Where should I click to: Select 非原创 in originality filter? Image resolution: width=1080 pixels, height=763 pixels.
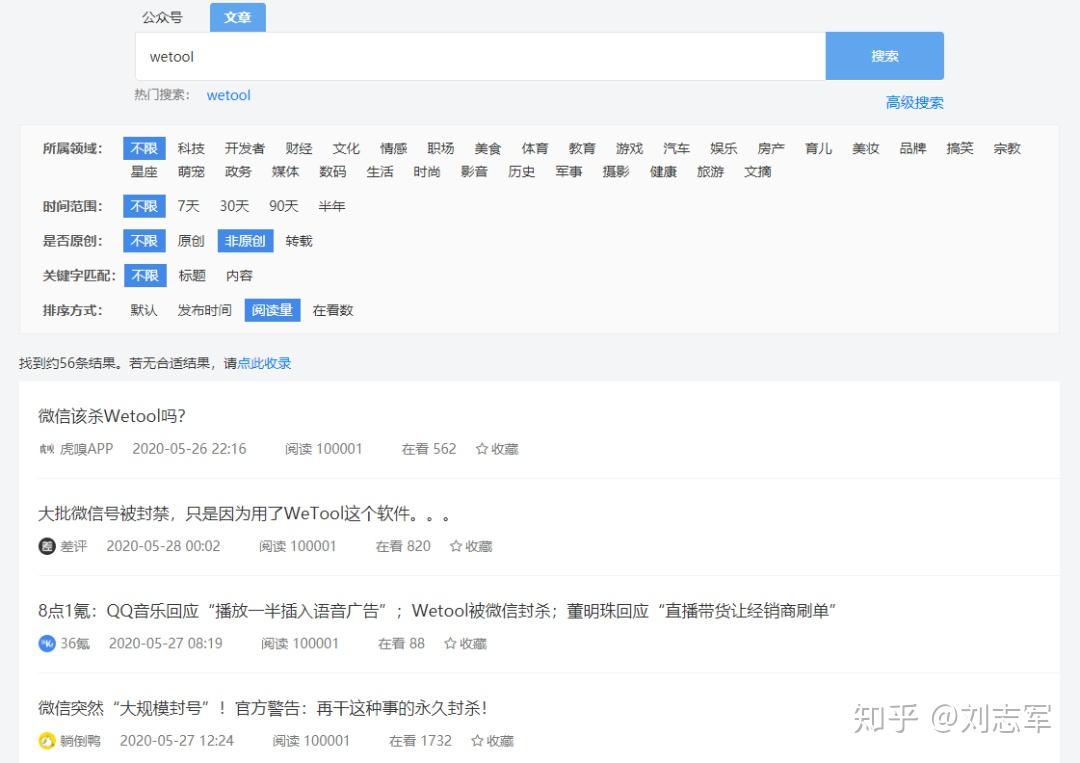pos(245,241)
